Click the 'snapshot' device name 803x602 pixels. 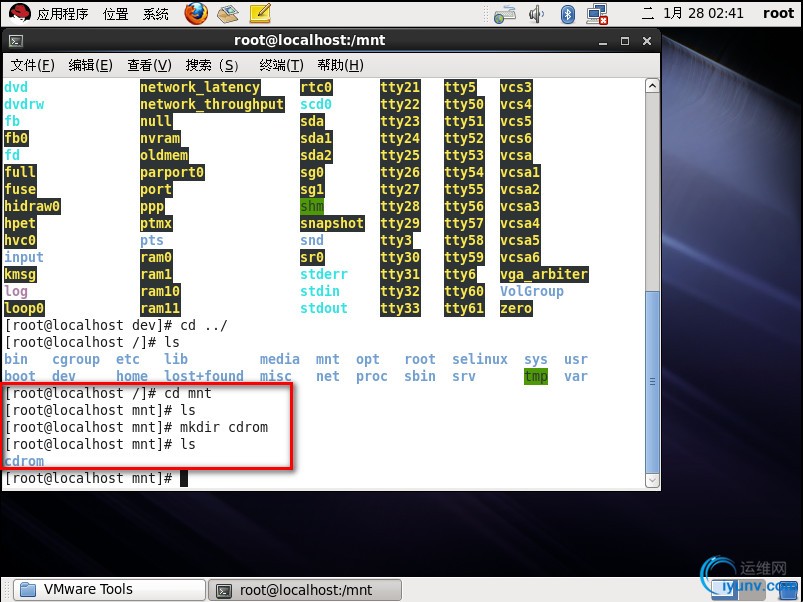click(x=332, y=223)
